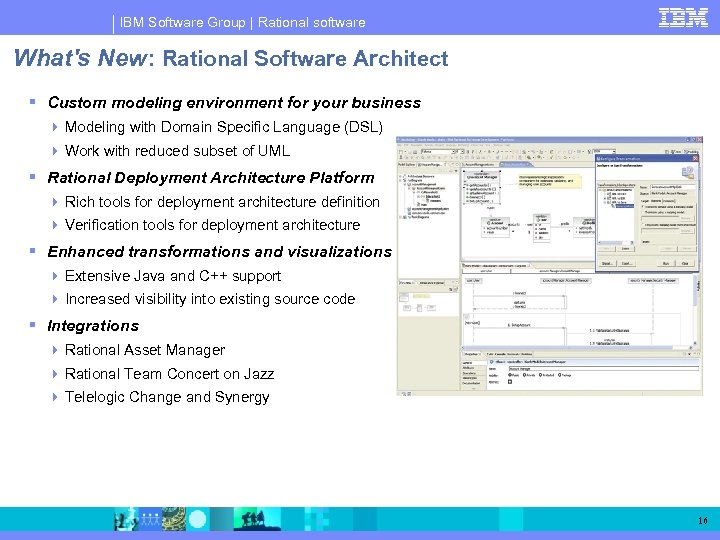
Task: Click 'Extensive Java and C++ support' bullet
Action: point(173,276)
